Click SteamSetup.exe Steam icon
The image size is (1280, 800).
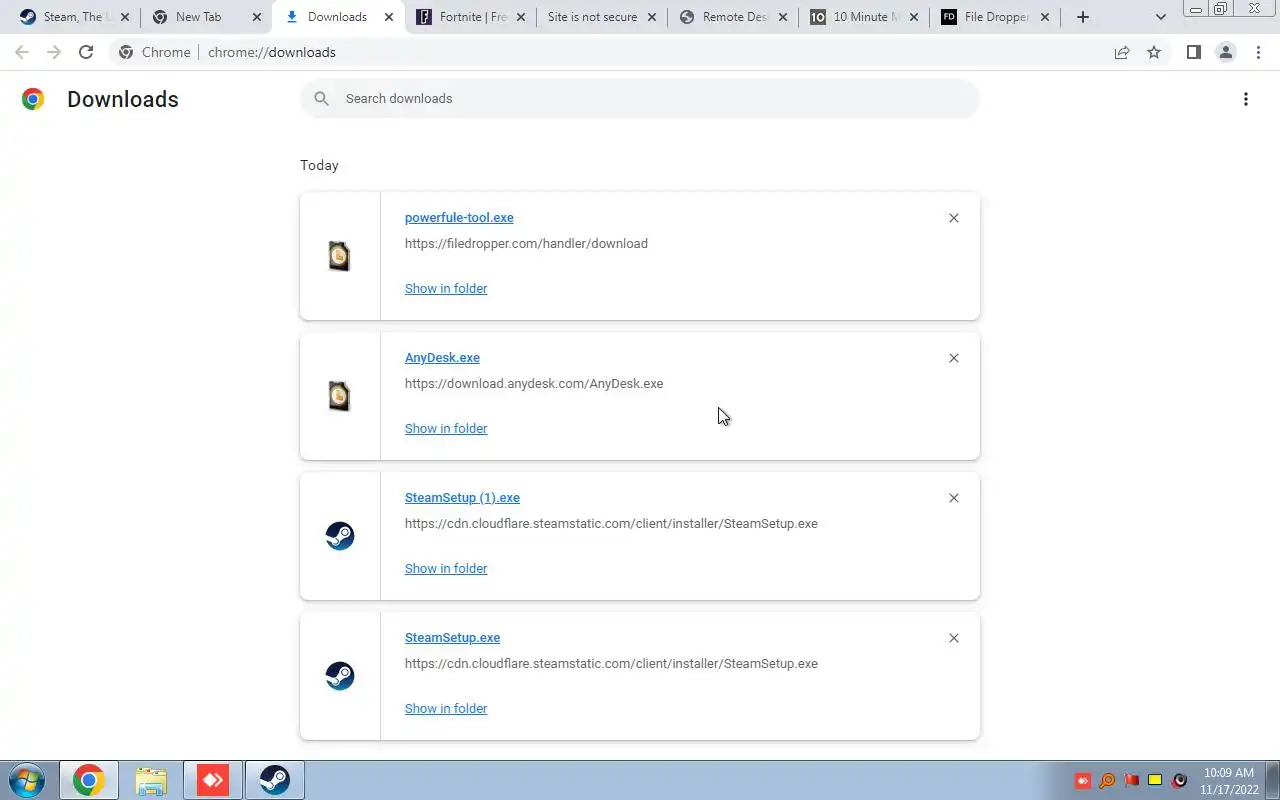(340, 676)
